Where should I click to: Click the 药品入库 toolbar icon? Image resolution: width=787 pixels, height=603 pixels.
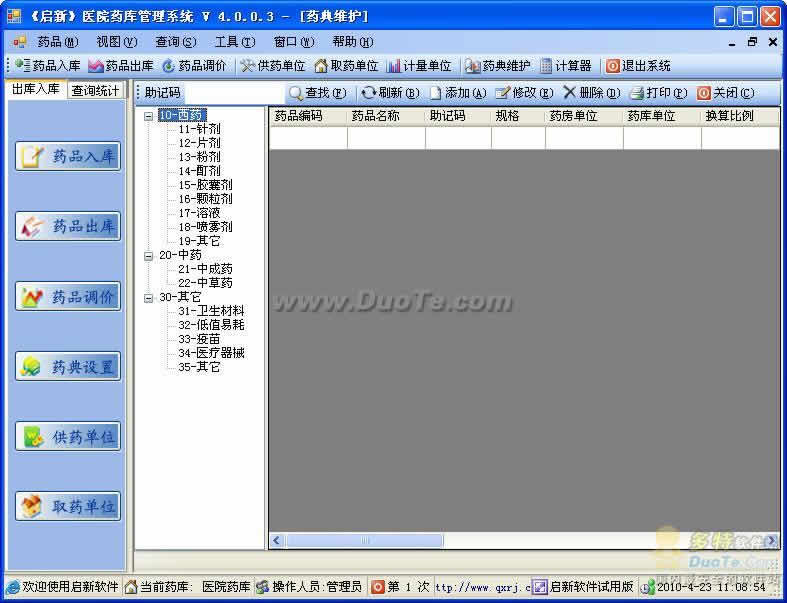tap(22, 65)
